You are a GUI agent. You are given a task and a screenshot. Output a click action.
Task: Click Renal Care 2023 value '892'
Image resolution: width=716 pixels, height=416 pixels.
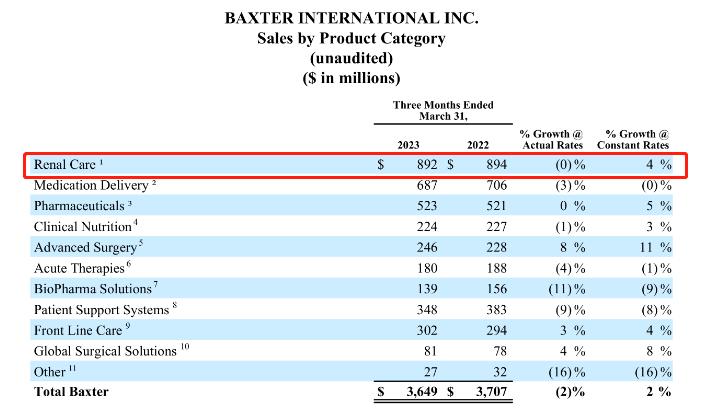click(427, 164)
